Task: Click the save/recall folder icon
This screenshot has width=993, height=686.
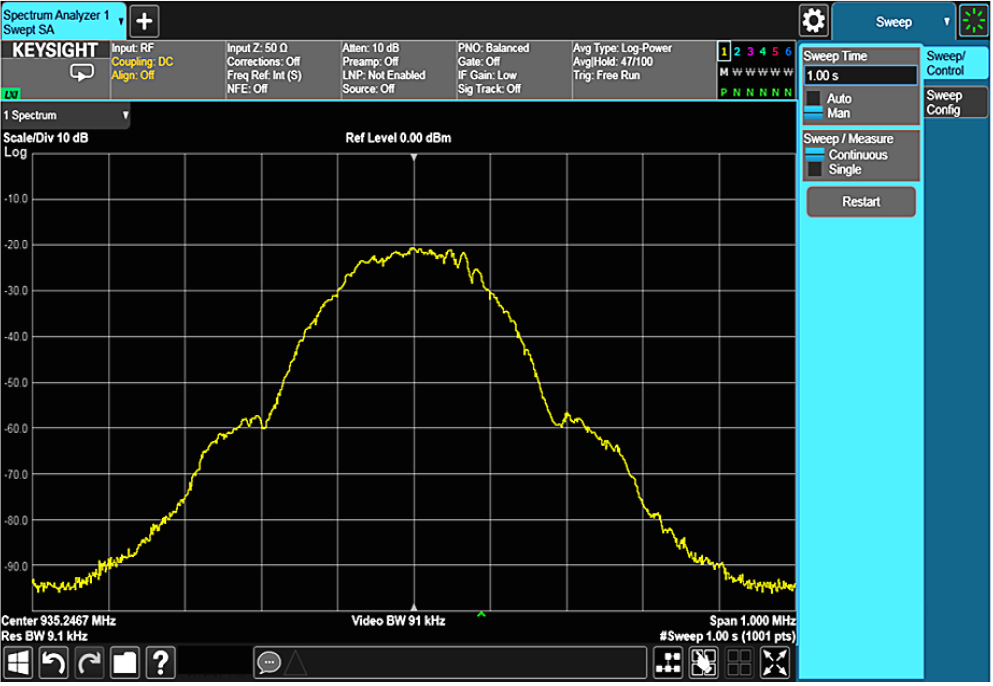Action: [125, 662]
